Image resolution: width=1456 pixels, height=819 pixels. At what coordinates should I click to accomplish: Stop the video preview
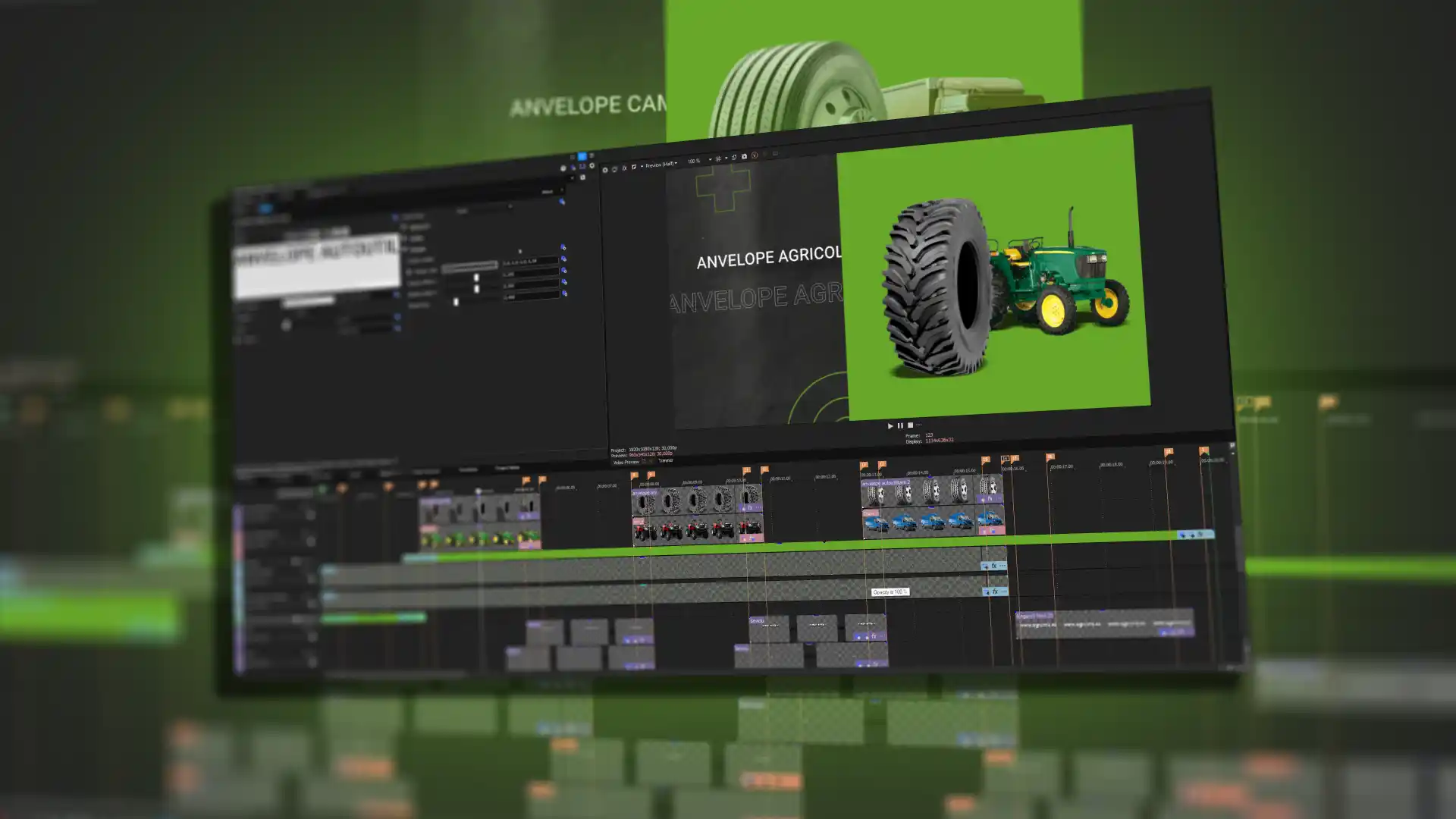(910, 425)
